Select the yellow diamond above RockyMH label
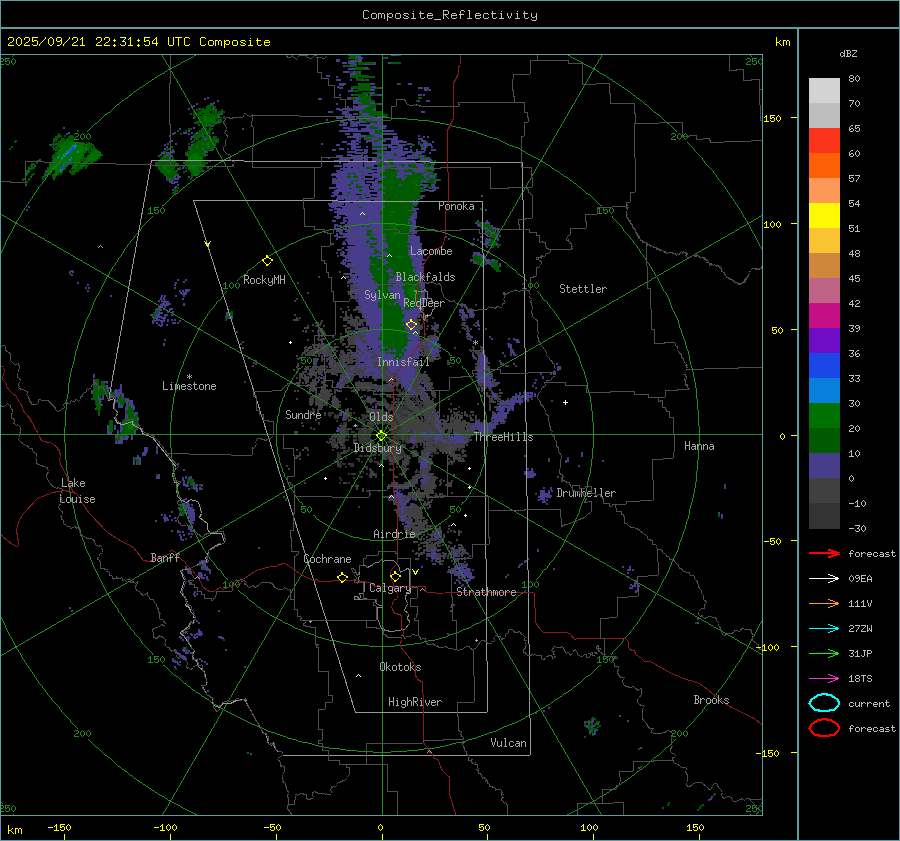The width and height of the screenshot is (900, 841). [x=267, y=260]
